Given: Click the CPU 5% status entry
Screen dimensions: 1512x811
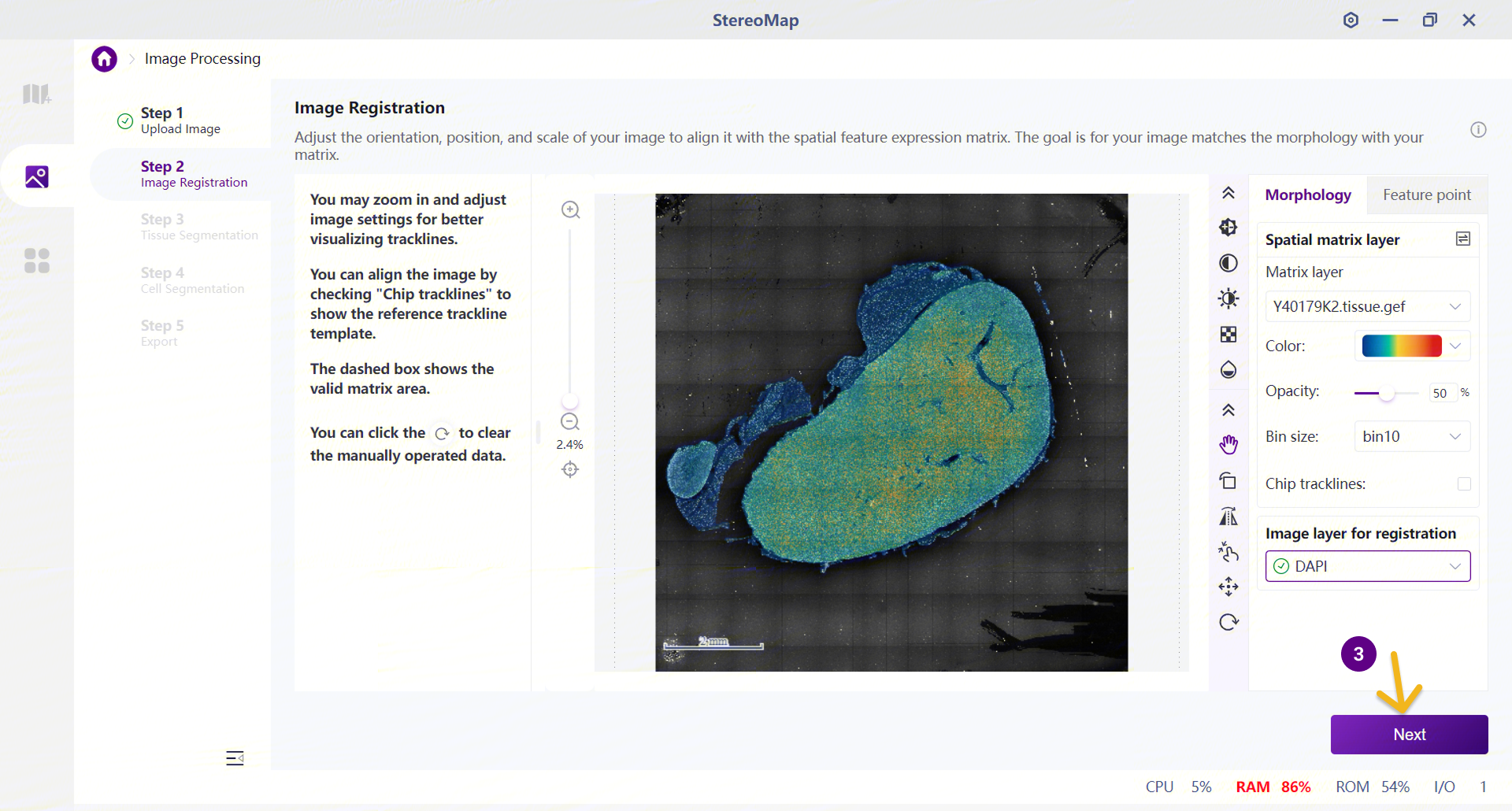Looking at the screenshot, I should point(1178,787).
